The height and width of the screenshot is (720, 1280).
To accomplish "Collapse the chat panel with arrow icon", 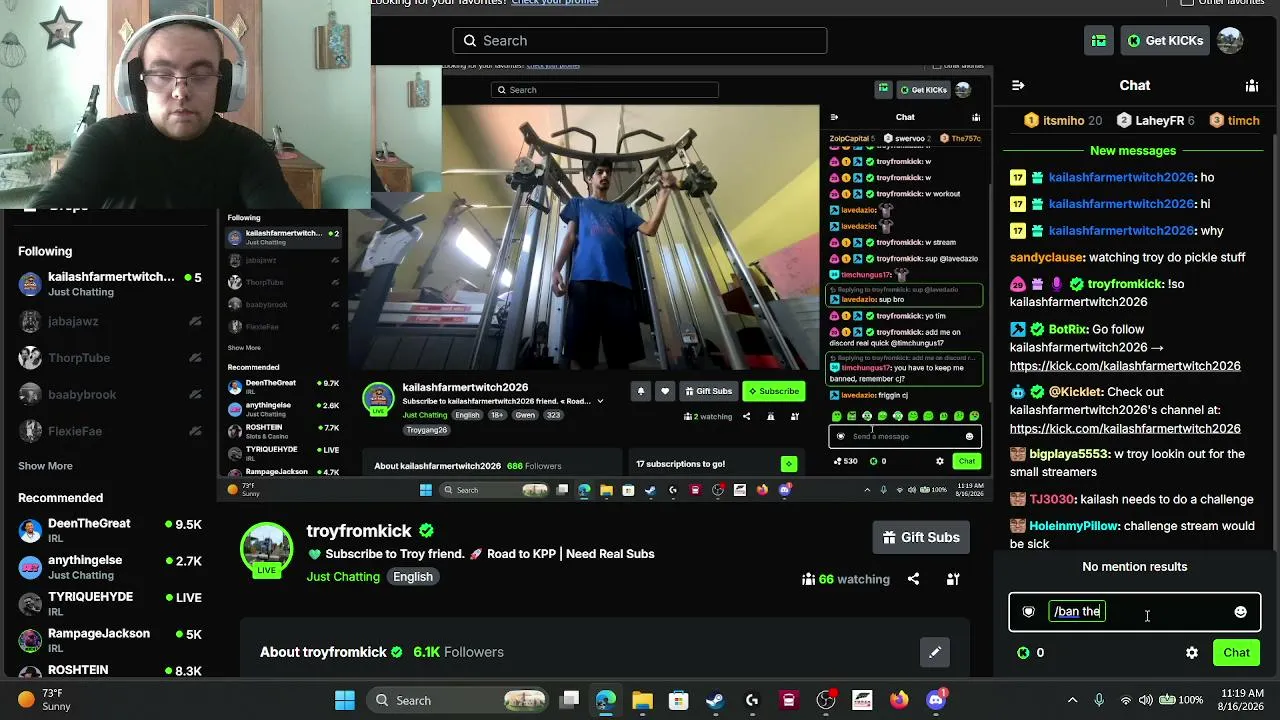I will 1018,86.
